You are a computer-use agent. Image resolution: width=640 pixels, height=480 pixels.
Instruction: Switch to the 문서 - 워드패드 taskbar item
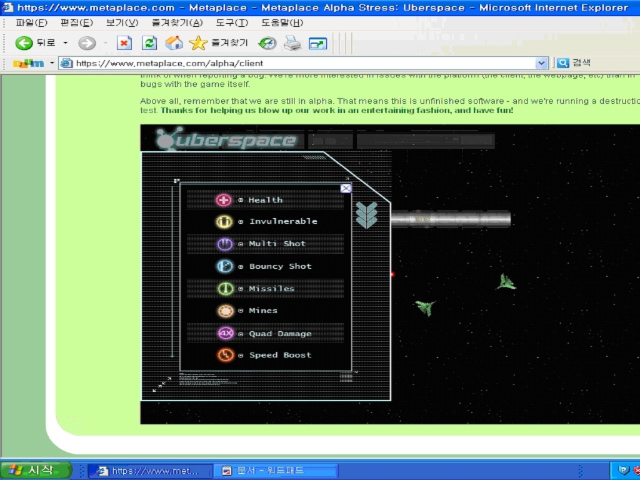[276, 471]
